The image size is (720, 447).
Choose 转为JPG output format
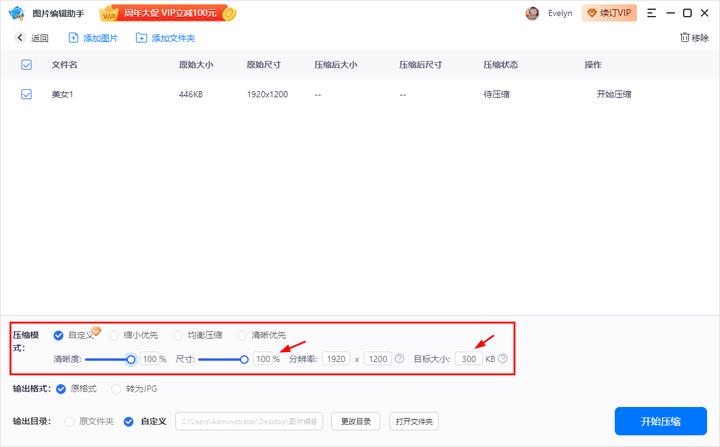point(116,389)
